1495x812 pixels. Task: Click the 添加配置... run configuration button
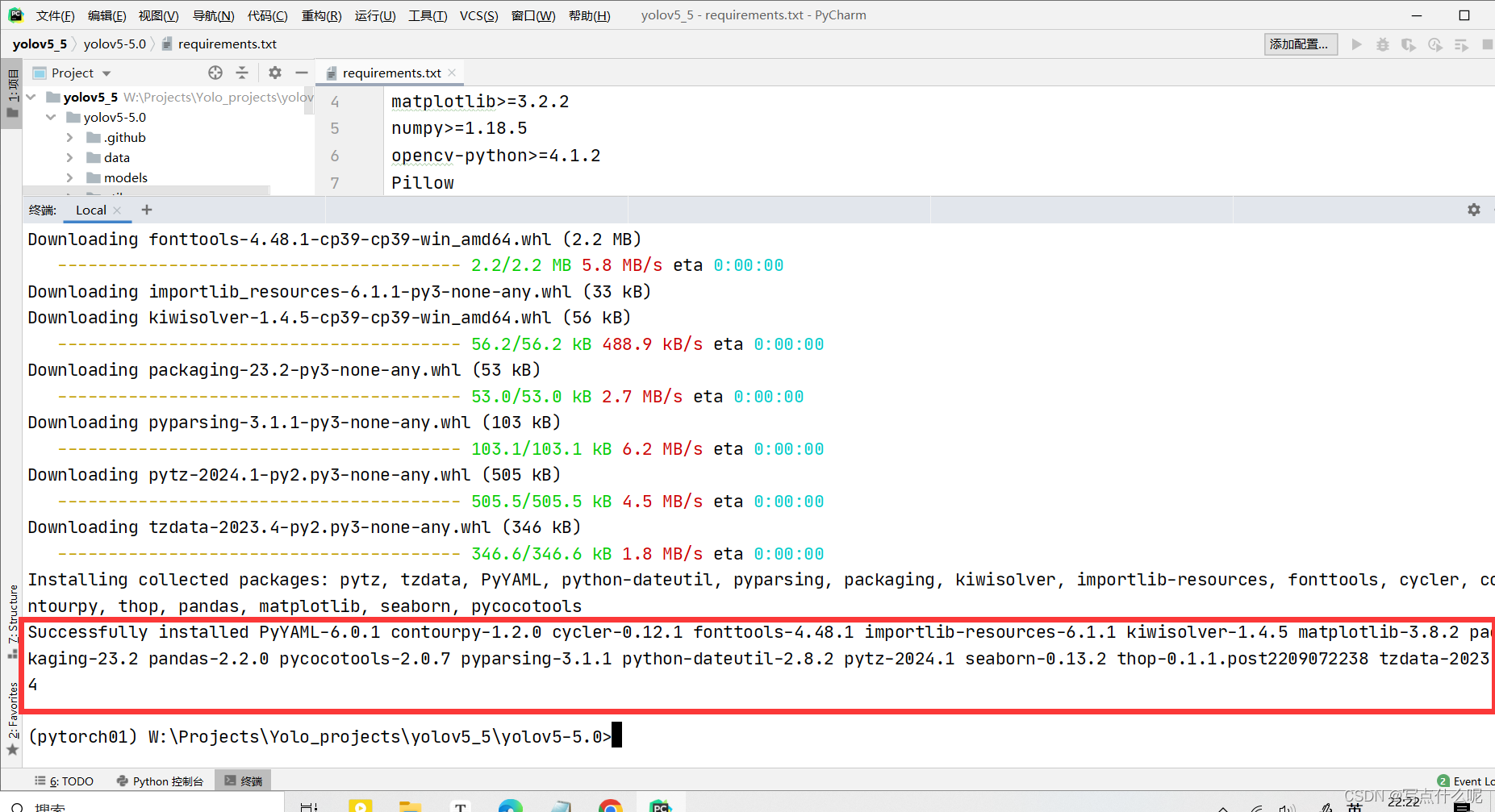tap(1301, 44)
